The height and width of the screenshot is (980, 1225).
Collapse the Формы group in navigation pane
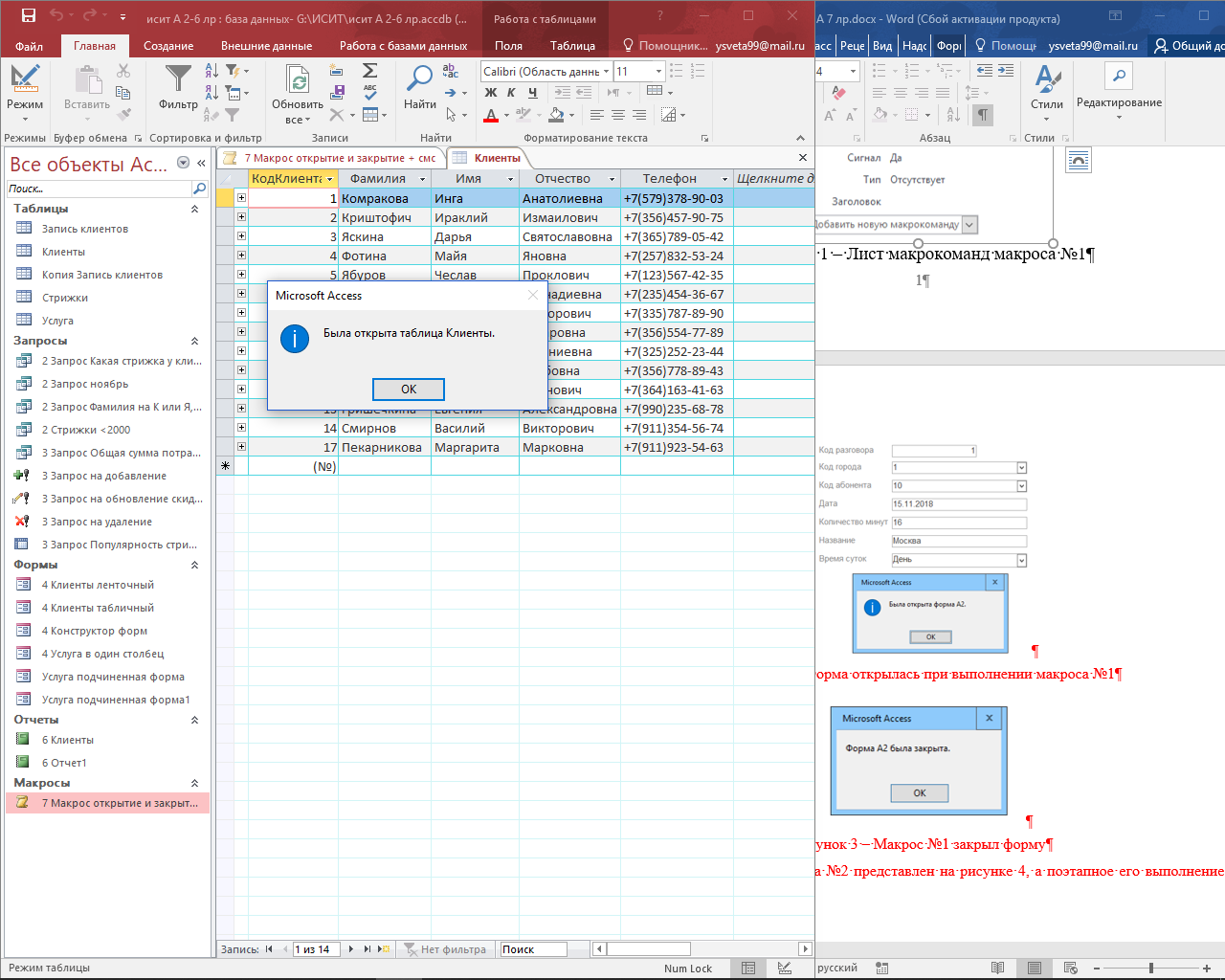pos(195,565)
